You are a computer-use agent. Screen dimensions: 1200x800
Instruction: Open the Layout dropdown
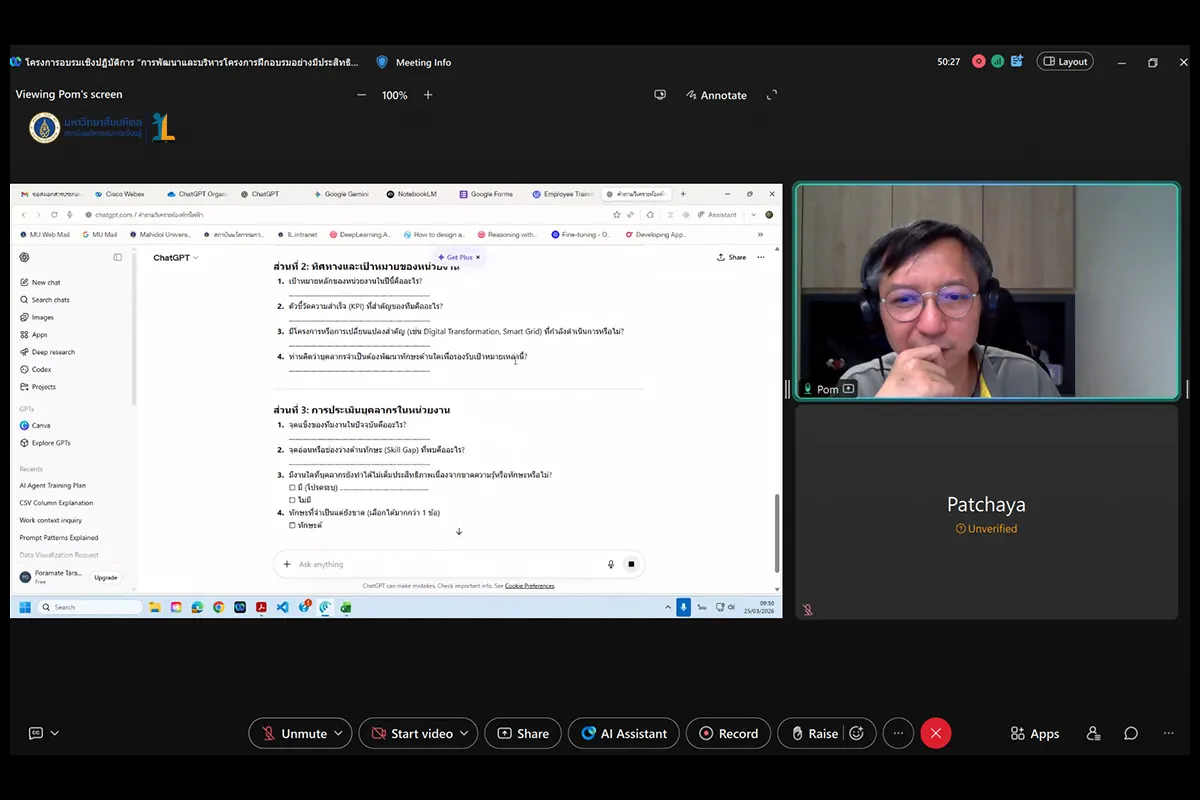(x=1064, y=62)
